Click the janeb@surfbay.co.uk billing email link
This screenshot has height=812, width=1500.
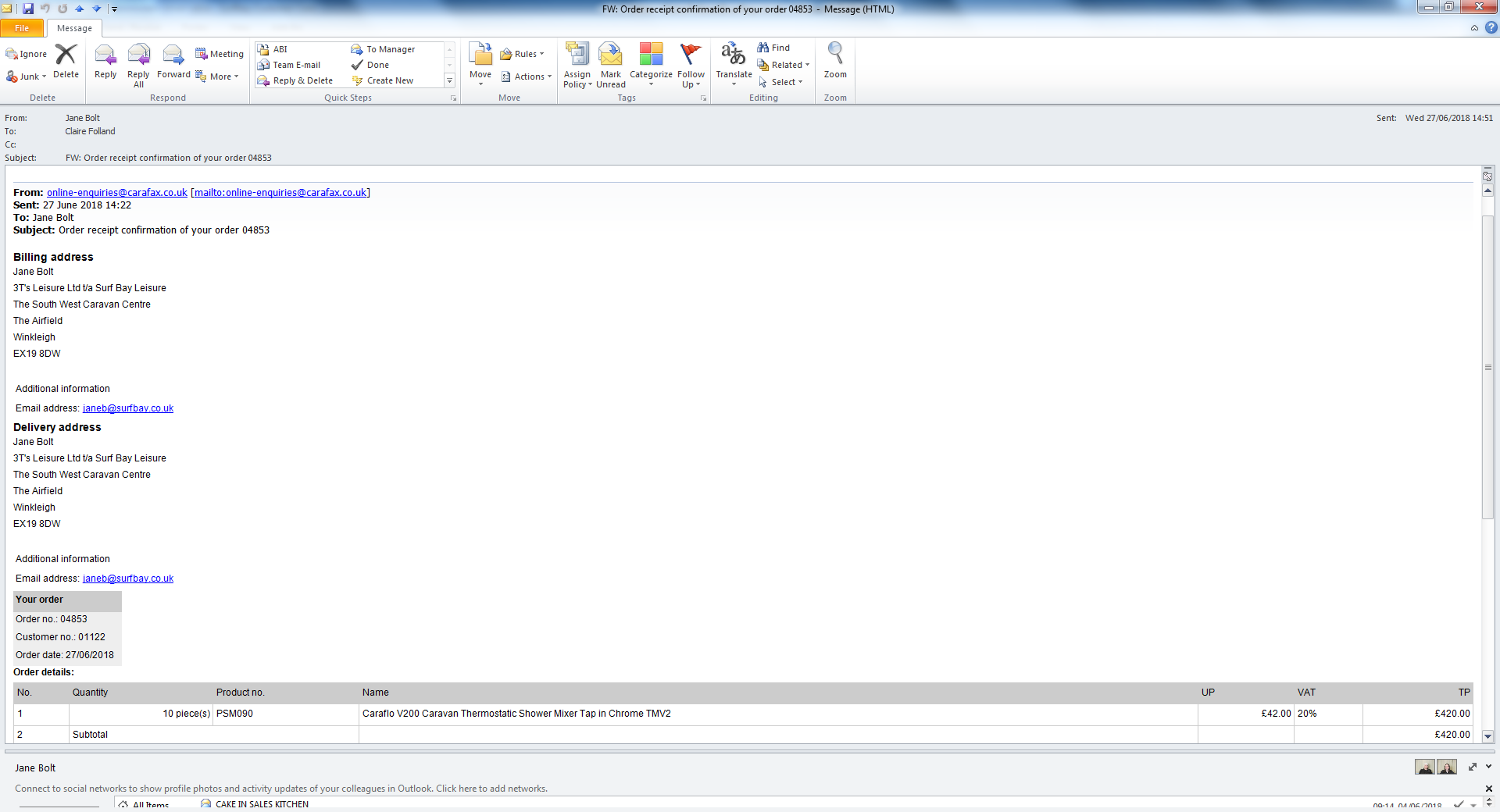point(128,408)
